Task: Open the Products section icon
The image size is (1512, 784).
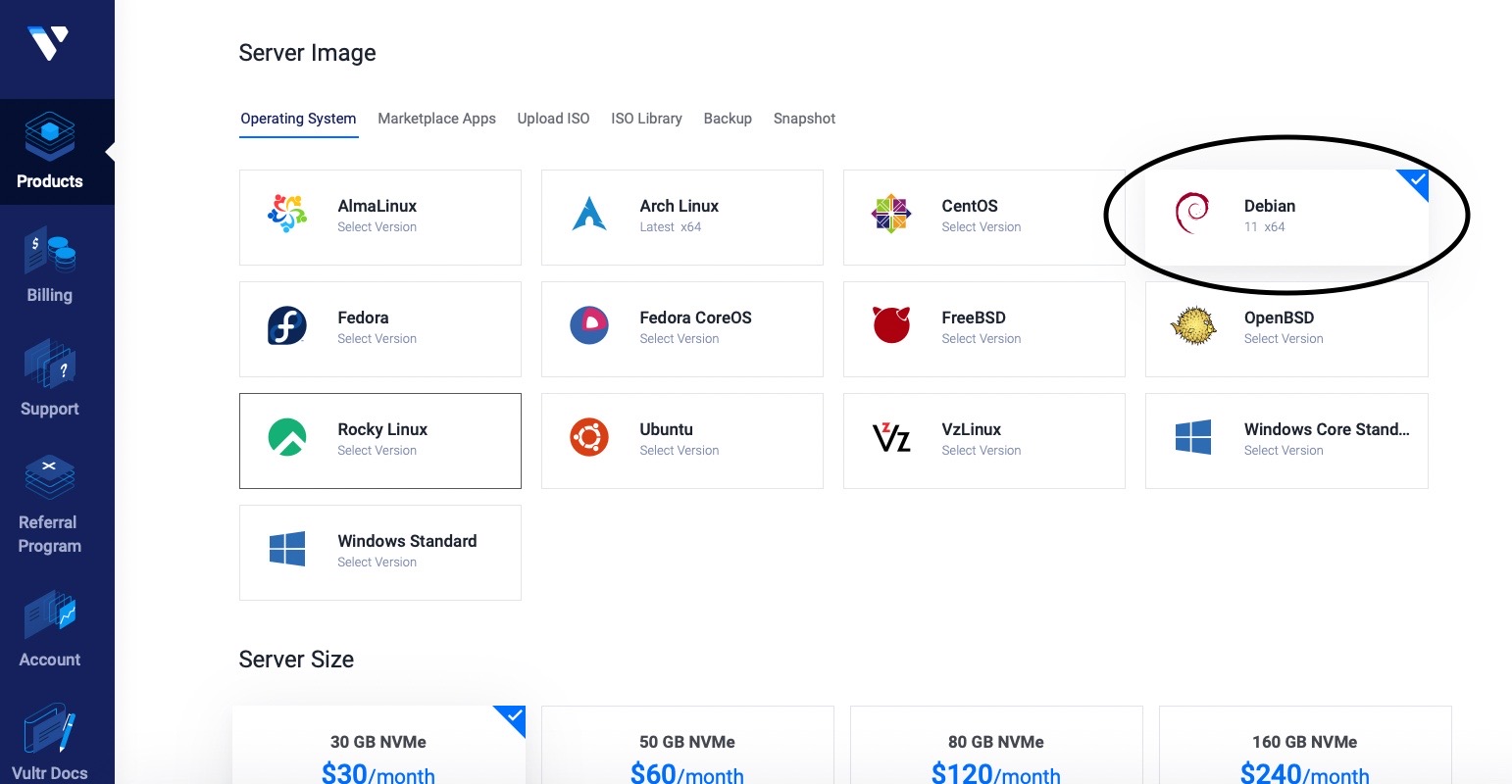Action: coord(50,136)
